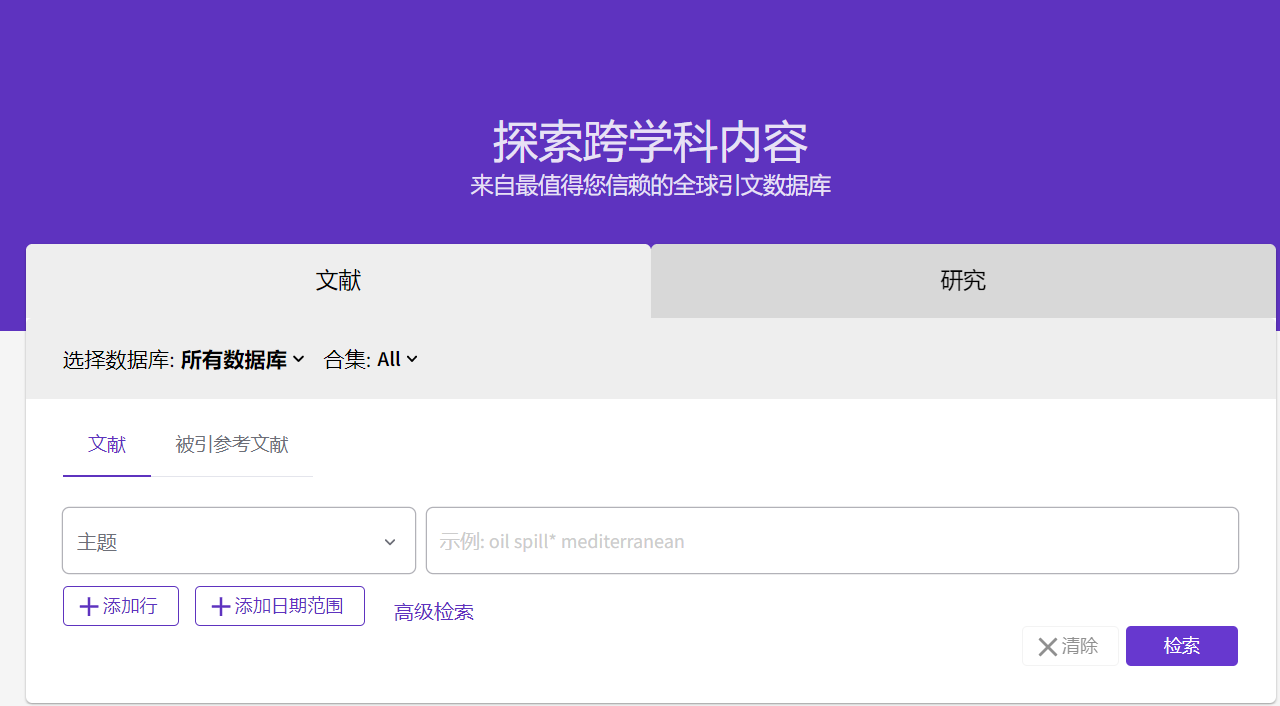Viewport: 1280px width, 706px height.
Task: Open the 所有数据库 database selector
Action: pyautogui.click(x=240, y=359)
